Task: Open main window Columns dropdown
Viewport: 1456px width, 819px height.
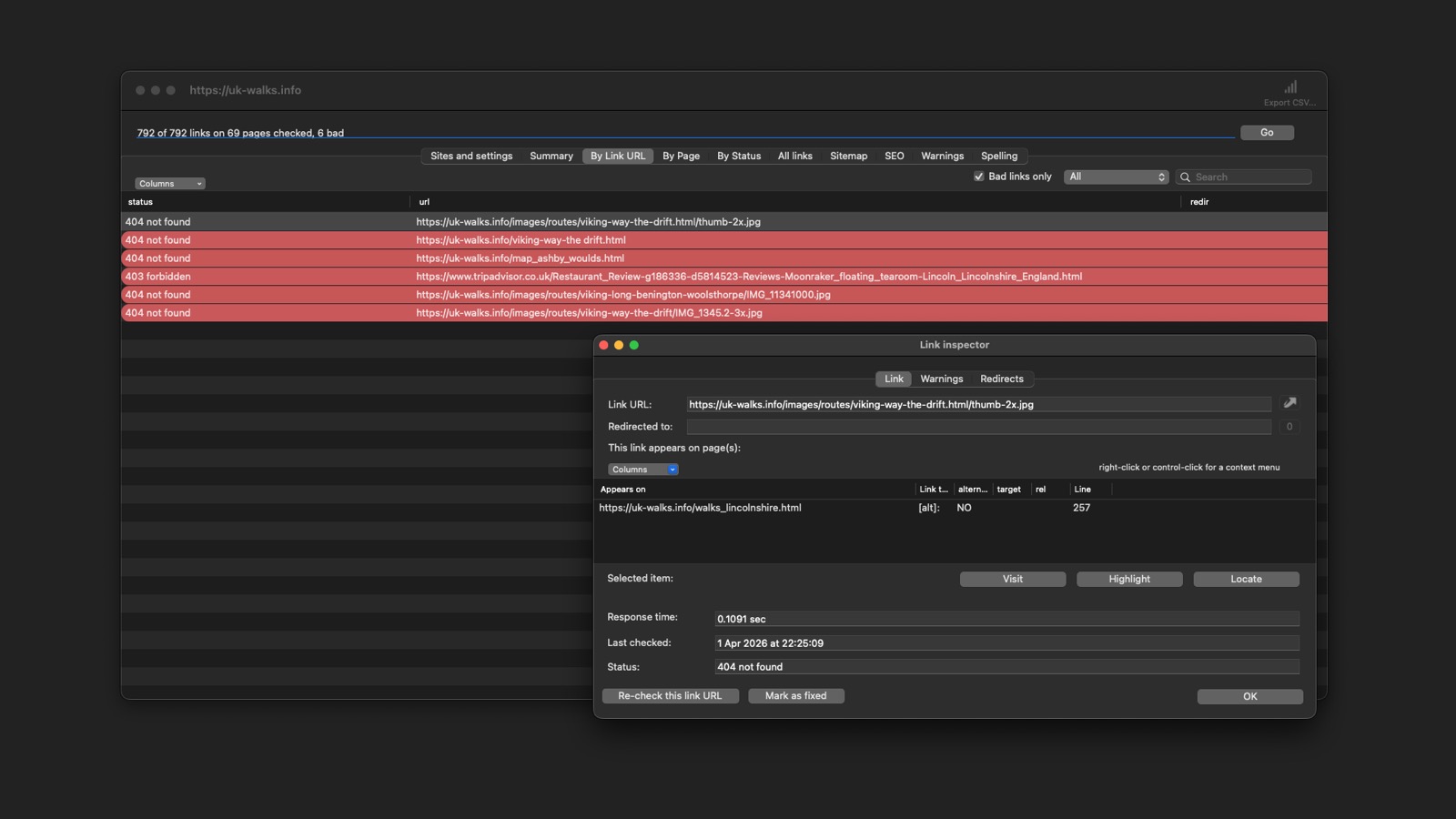Action: (x=170, y=184)
